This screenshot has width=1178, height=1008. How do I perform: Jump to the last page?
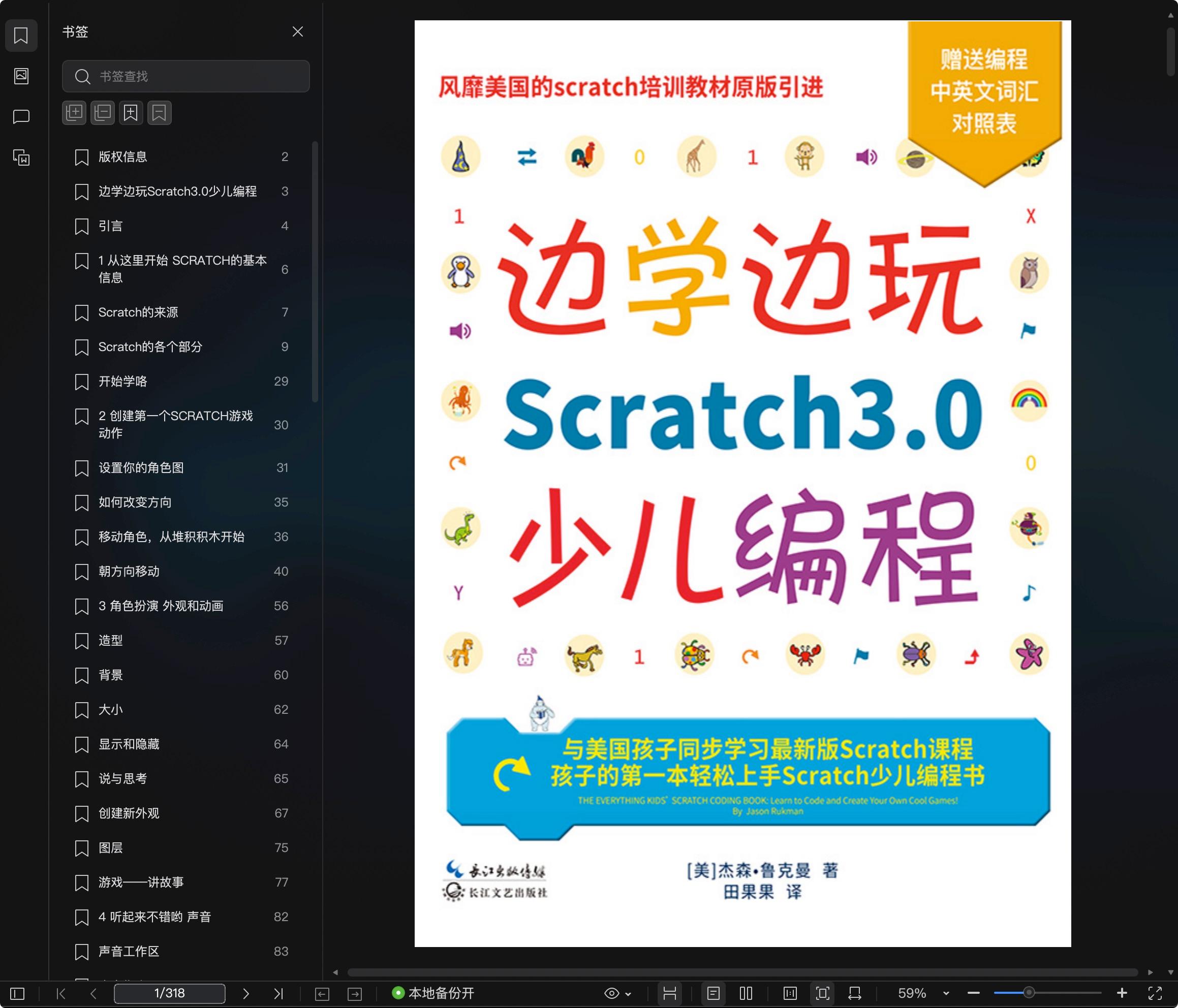(278, 993)
